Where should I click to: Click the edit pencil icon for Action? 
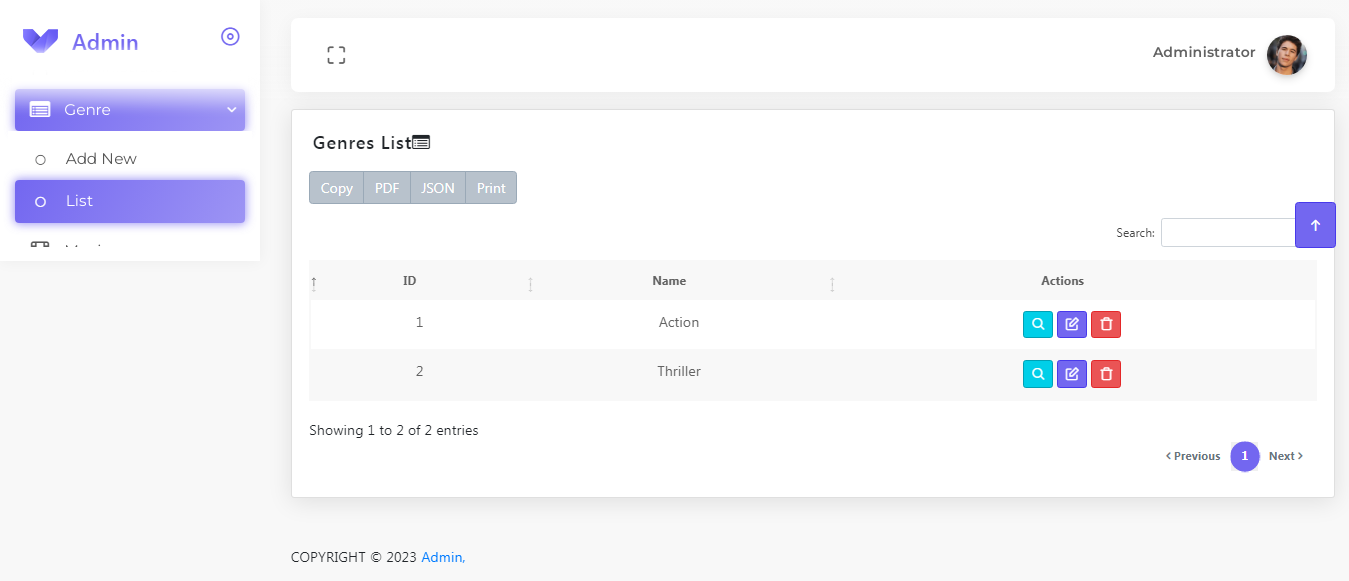[x=1072, y=324]
